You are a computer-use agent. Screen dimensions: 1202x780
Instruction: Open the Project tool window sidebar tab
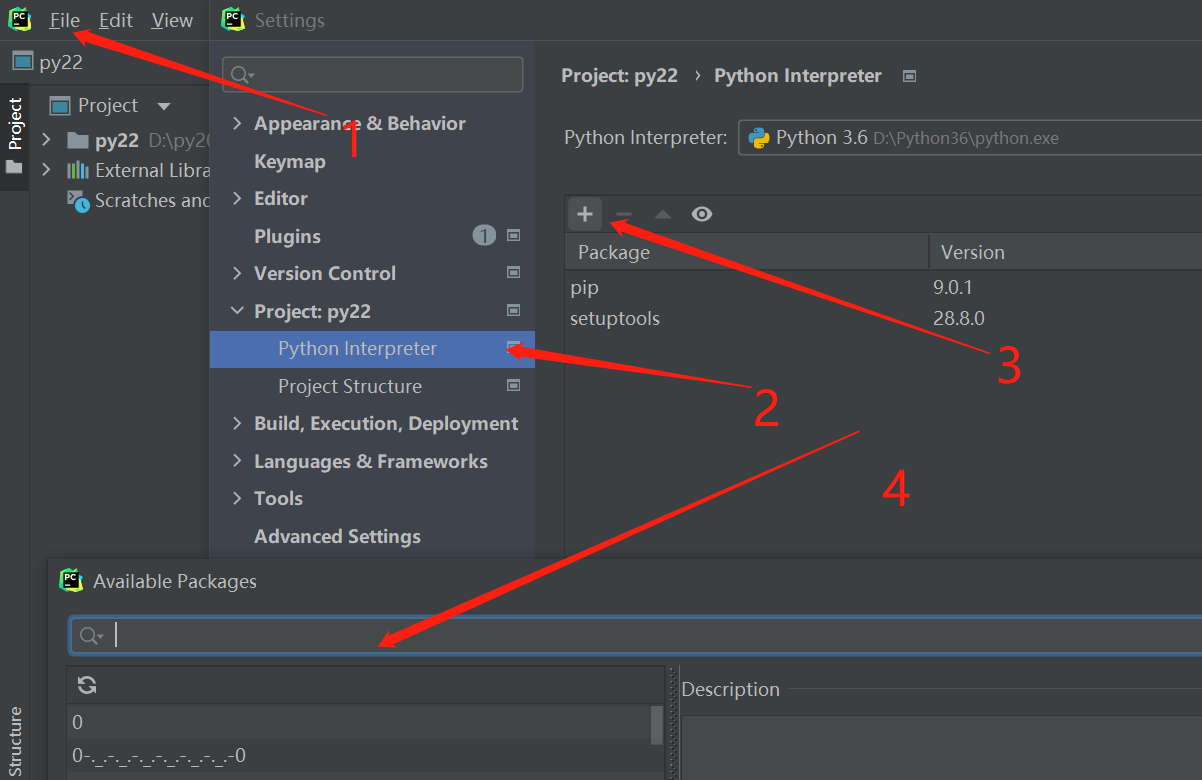[x=14, y=136]
